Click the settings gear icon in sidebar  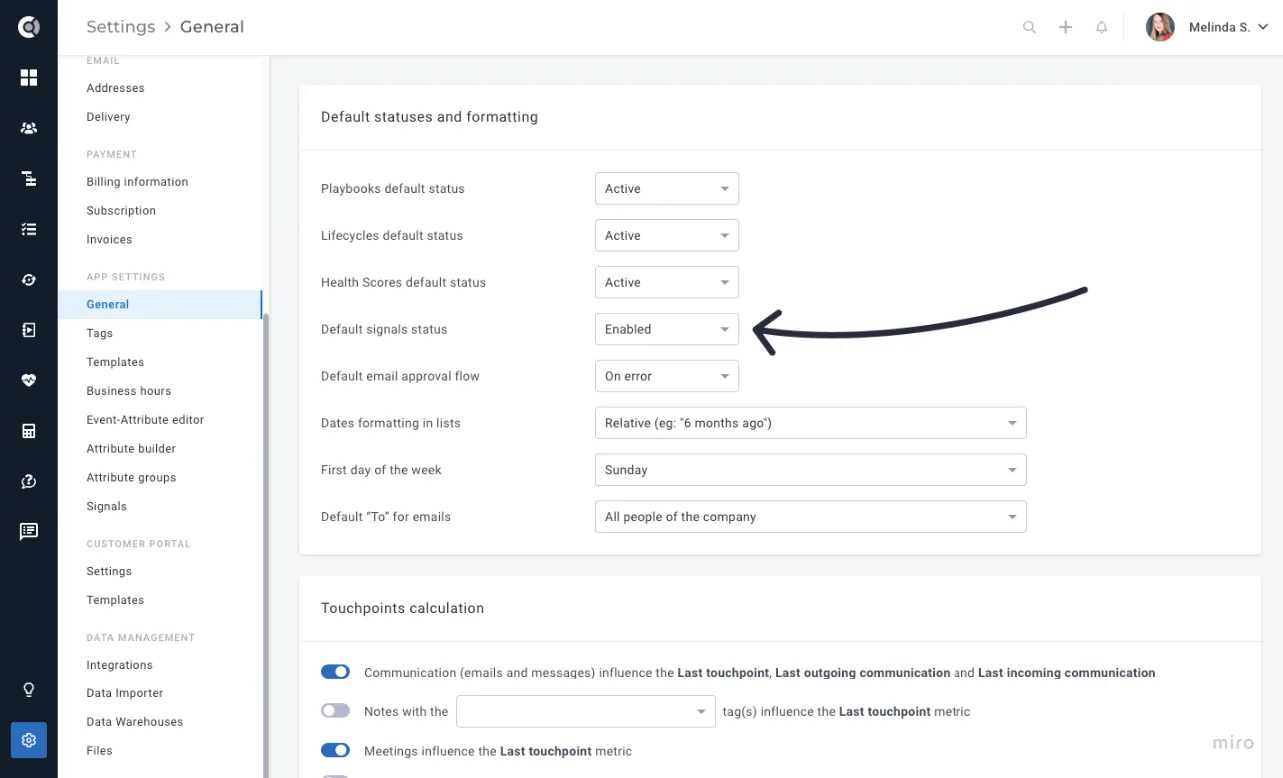29,740
